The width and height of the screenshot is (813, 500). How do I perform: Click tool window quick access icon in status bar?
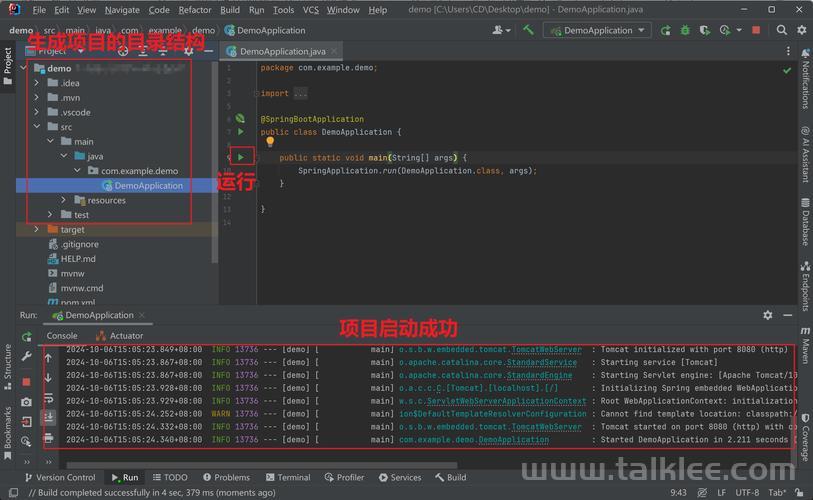pos(13,492)
